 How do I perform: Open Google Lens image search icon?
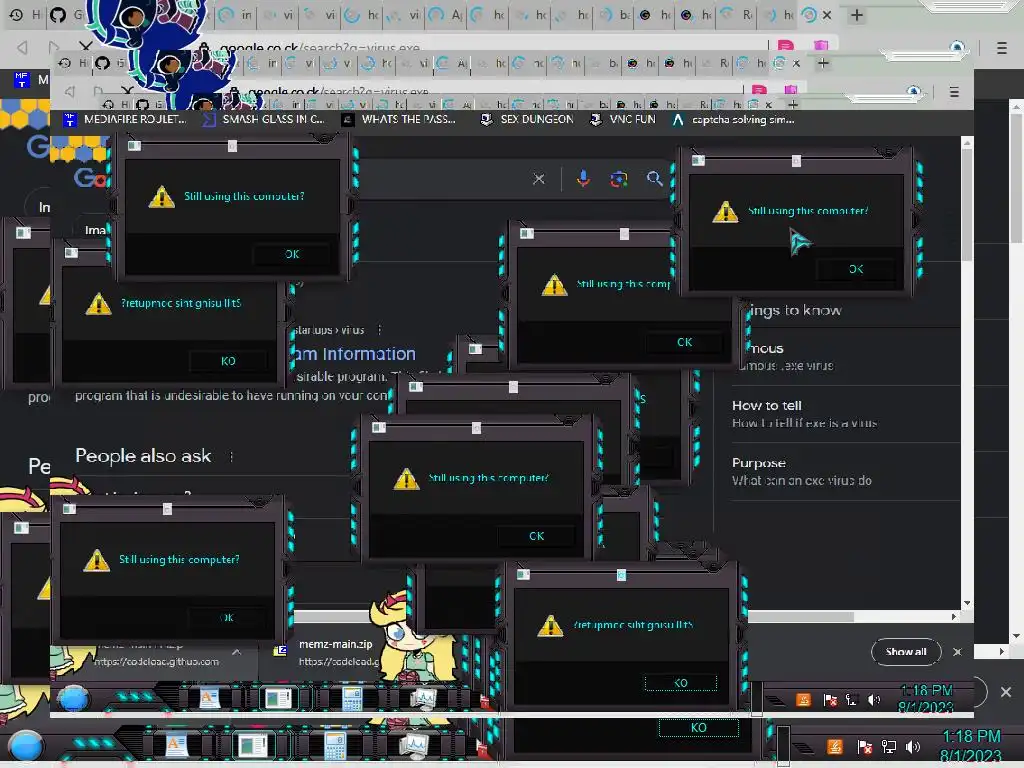pos(618,178)
